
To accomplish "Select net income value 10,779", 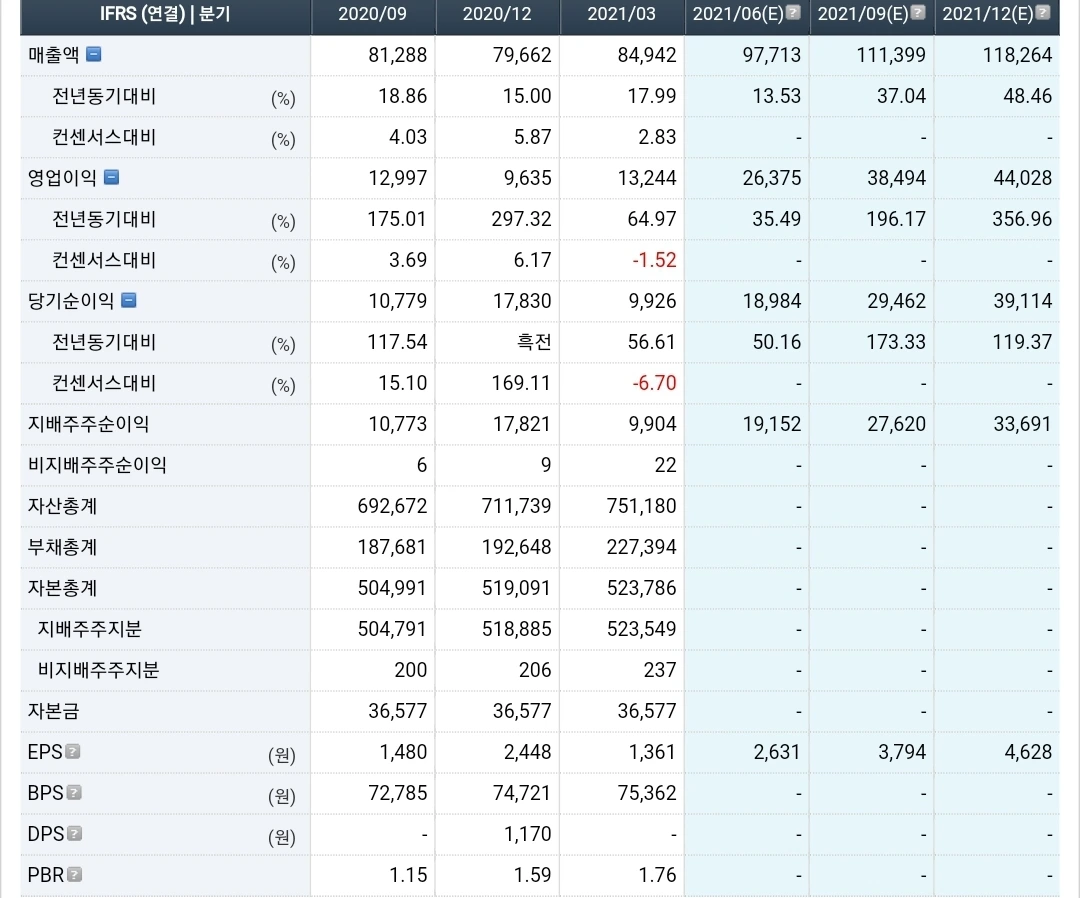I will (397, 301).
